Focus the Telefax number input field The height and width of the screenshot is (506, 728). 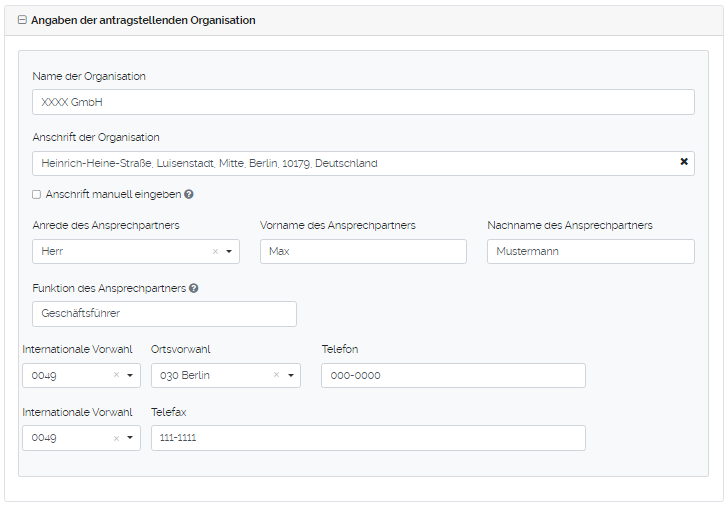pyautogui.click(x=368, y=439)
